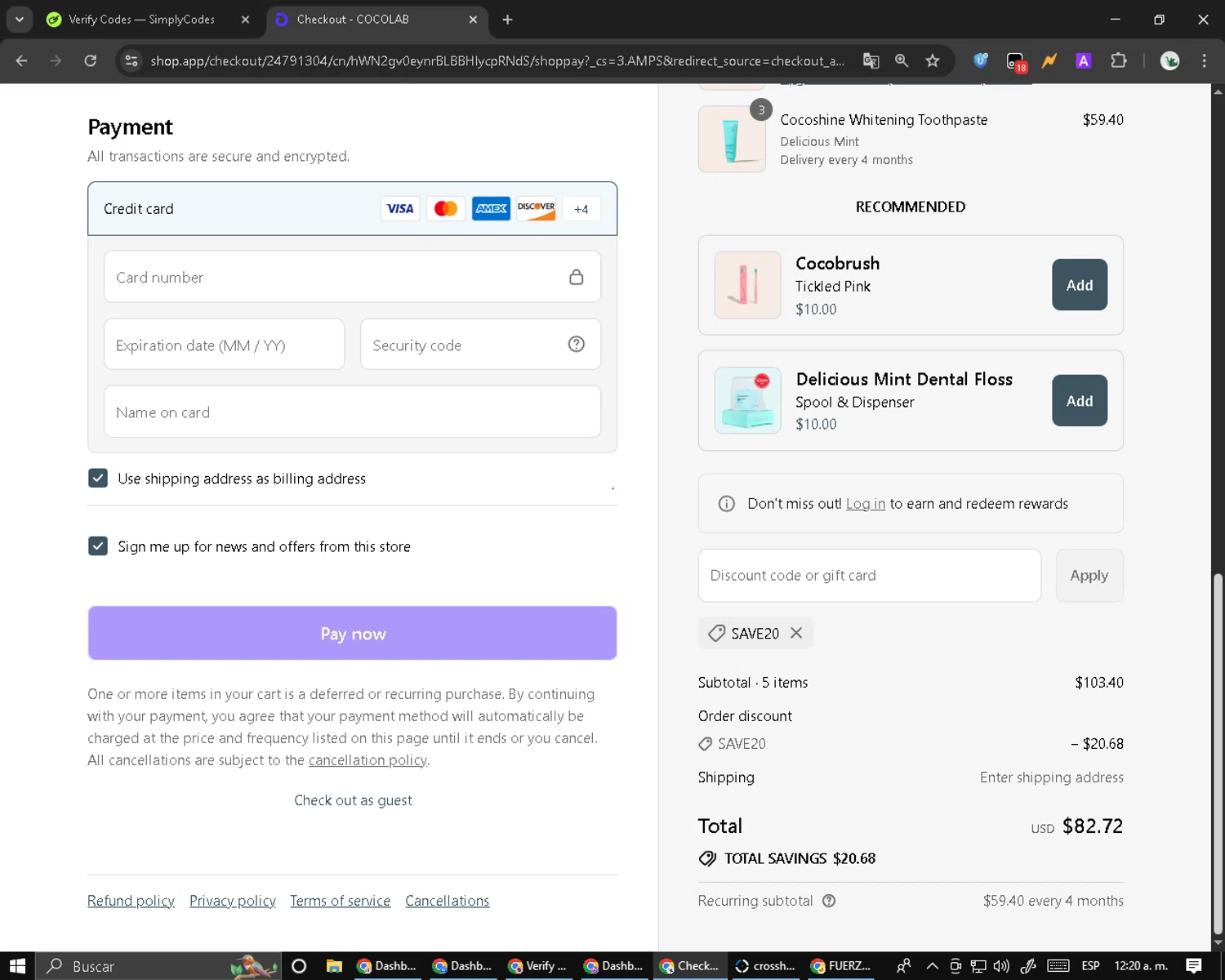This screenshot has height=980, width=1225.
Task: Open File Explorer from the taskbar
Action: click(x=334, y=966)
